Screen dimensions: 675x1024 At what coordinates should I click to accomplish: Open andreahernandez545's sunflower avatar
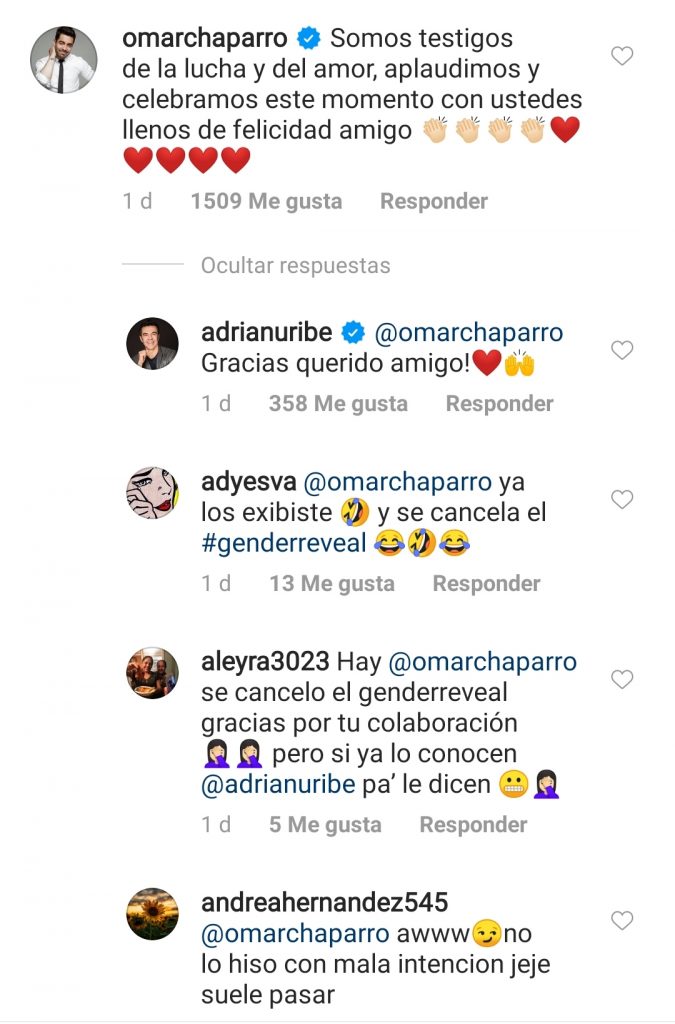(x=152, y=914)
